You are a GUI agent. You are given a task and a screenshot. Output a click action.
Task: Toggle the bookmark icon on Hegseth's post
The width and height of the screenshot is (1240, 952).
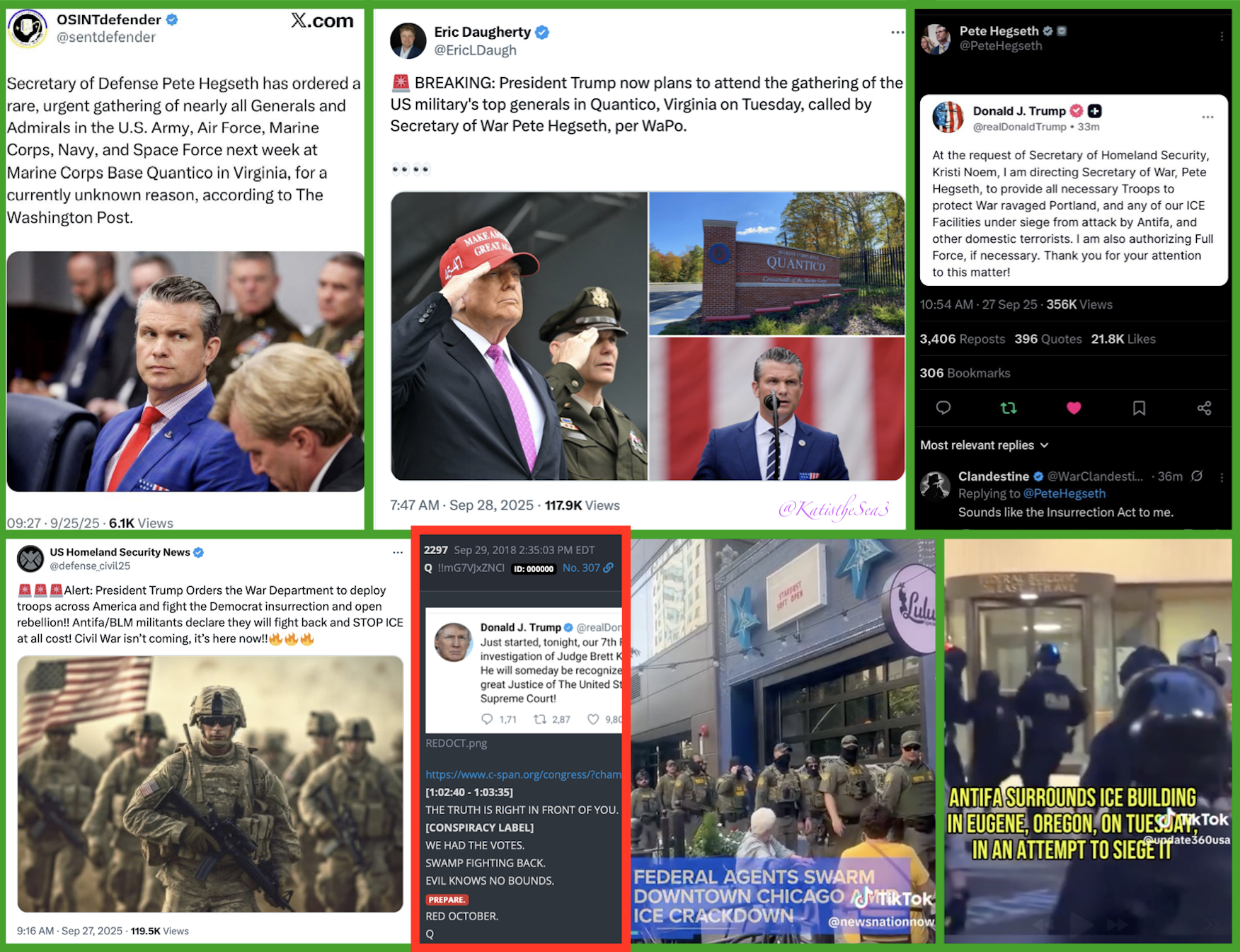1139,408
